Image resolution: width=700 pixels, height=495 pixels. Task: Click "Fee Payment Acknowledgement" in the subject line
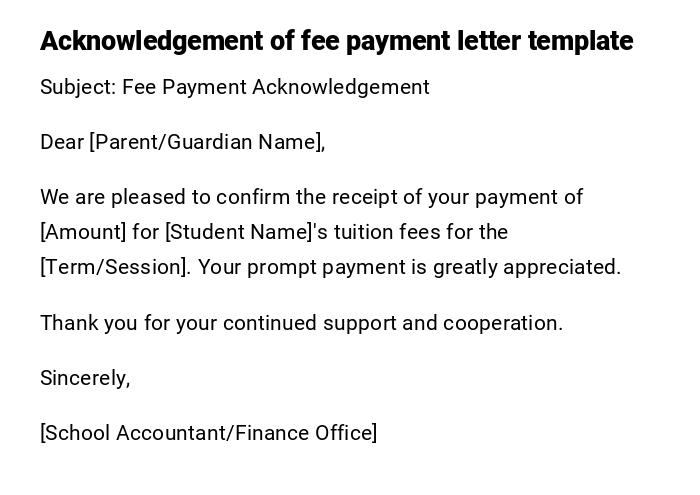click(x=276, y=87)
